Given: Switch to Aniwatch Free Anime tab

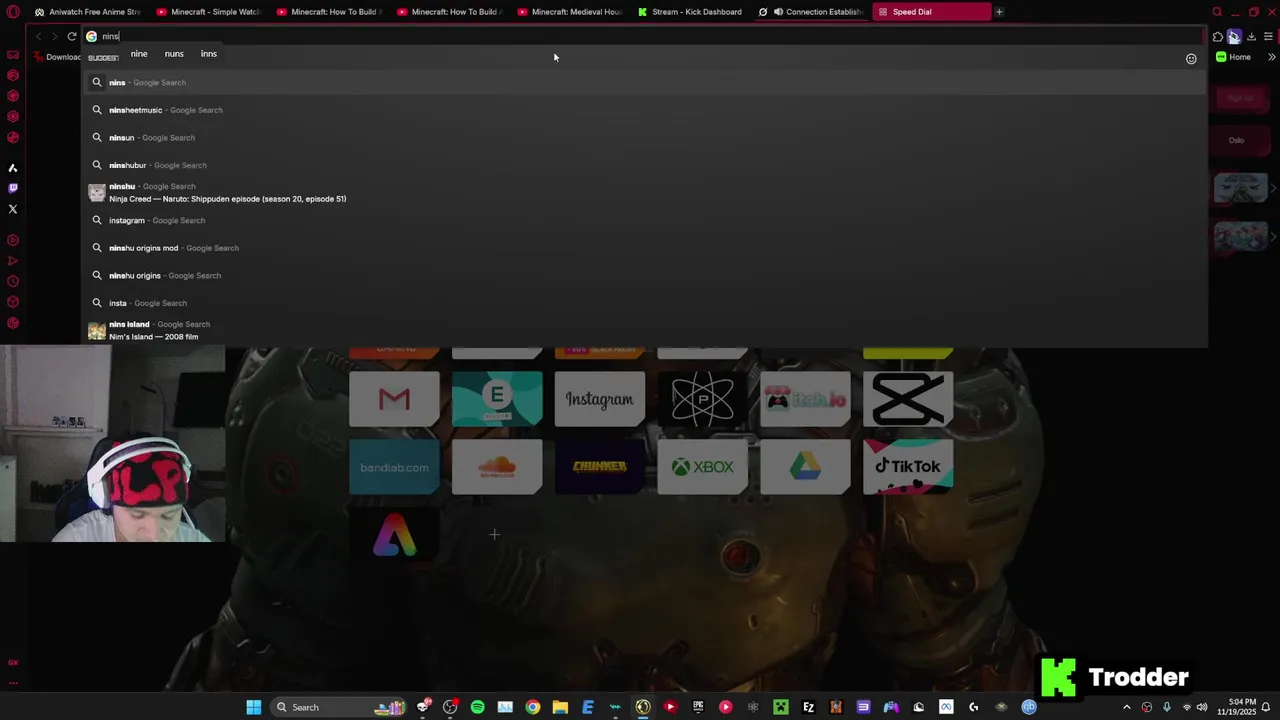Looking at the screenshot, I should click(87, 12).
